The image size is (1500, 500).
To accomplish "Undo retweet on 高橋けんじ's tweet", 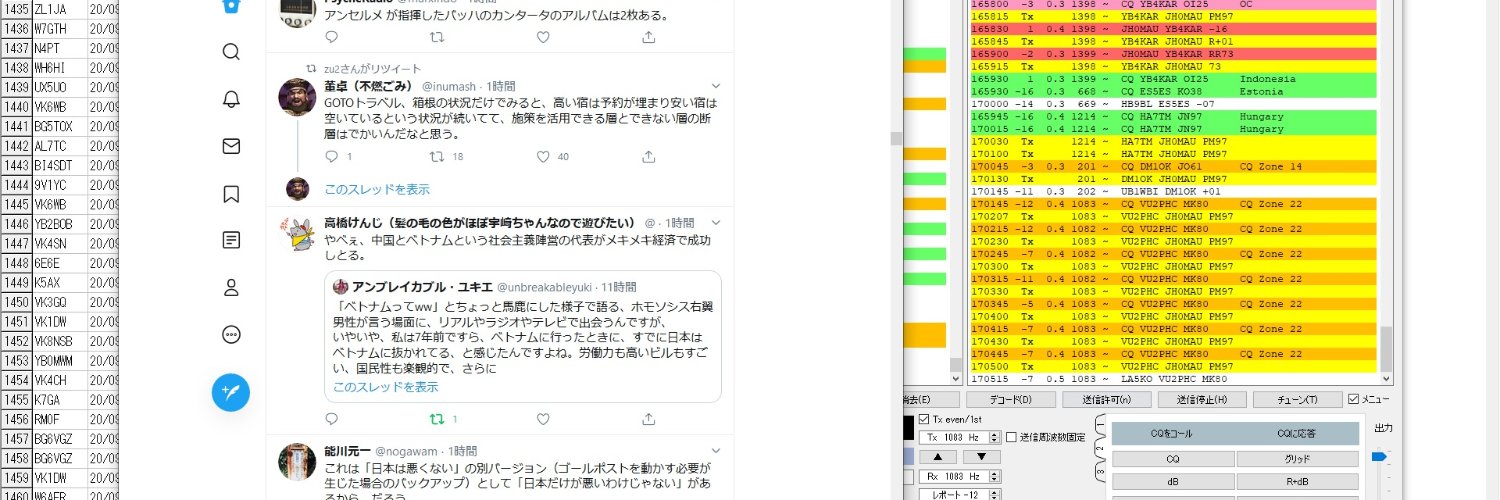I will coord(437,419).
